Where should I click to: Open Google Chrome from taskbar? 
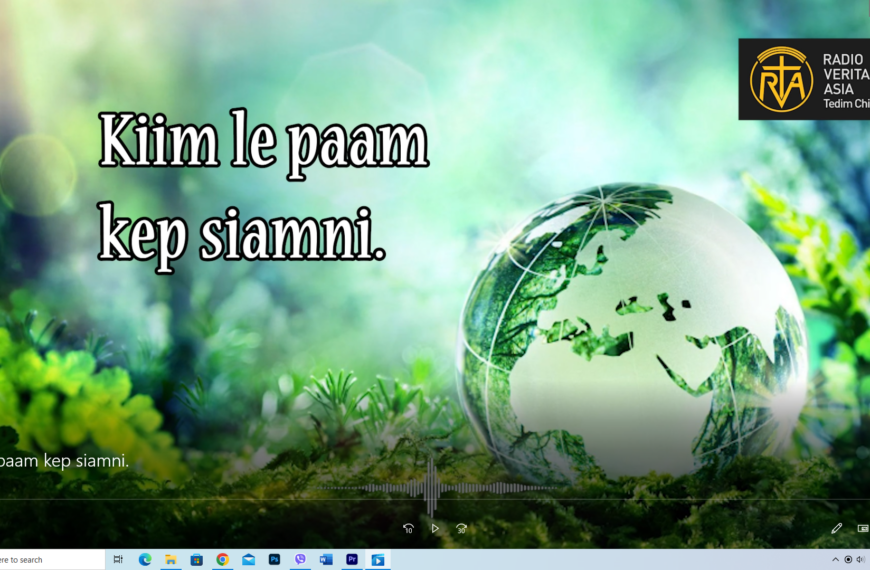click(x=222, y=559)
